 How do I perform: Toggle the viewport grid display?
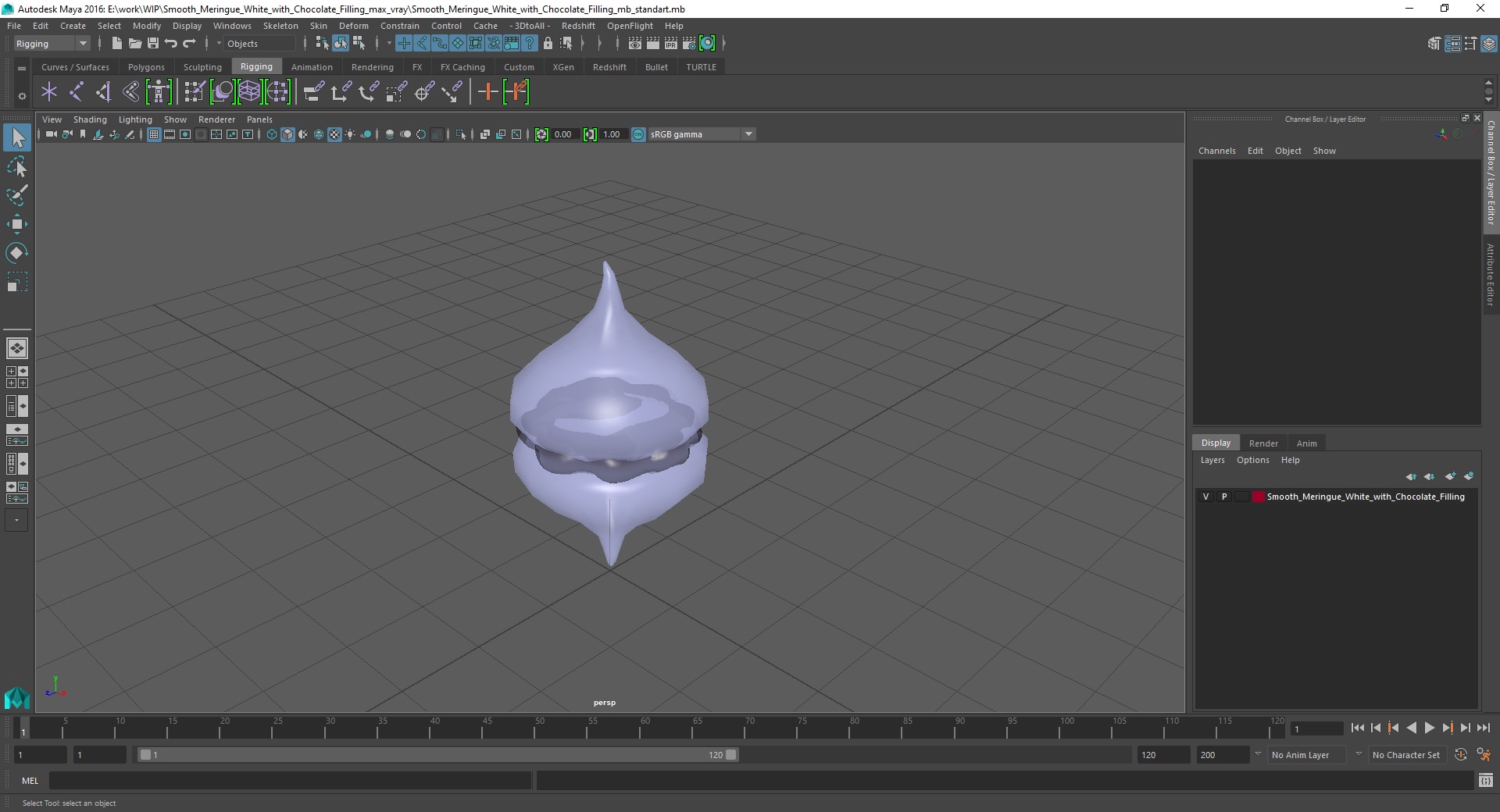click(154, 134)
